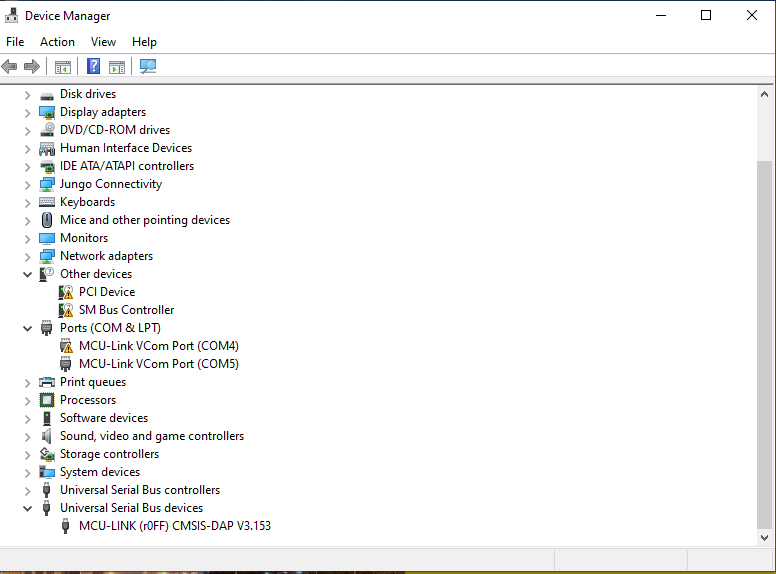Image resolution: width=776 pixels, height=574 pixels.
Task: Click the scrollbar down arrow
Action: (764, 537)
